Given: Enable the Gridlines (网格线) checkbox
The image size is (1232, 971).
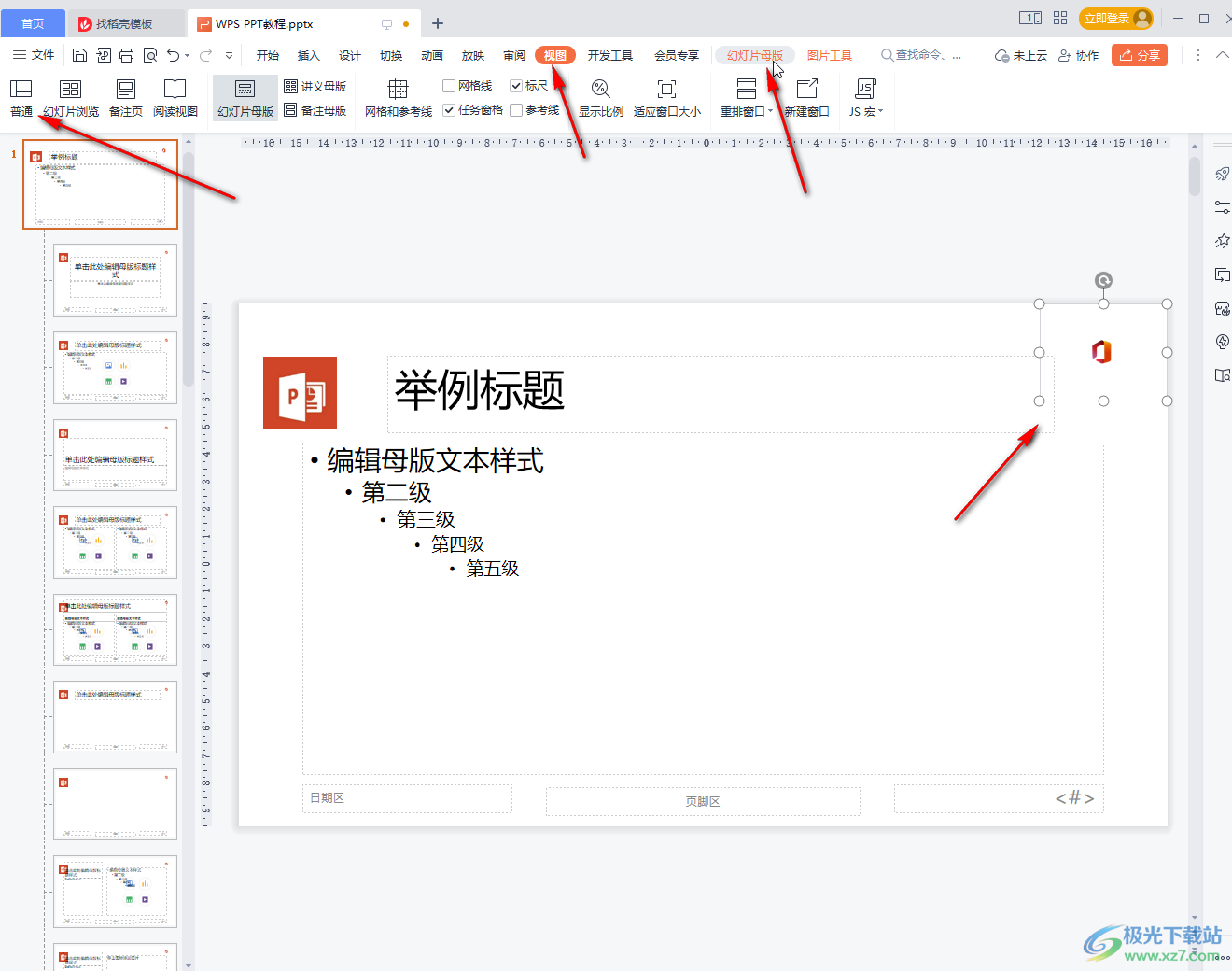Looking at the screenshot, I should 449,86.
